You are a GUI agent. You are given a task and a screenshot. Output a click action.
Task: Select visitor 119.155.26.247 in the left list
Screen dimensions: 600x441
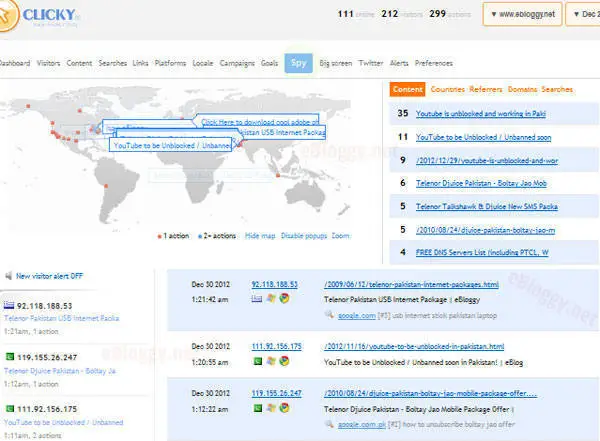pos(47,357)
